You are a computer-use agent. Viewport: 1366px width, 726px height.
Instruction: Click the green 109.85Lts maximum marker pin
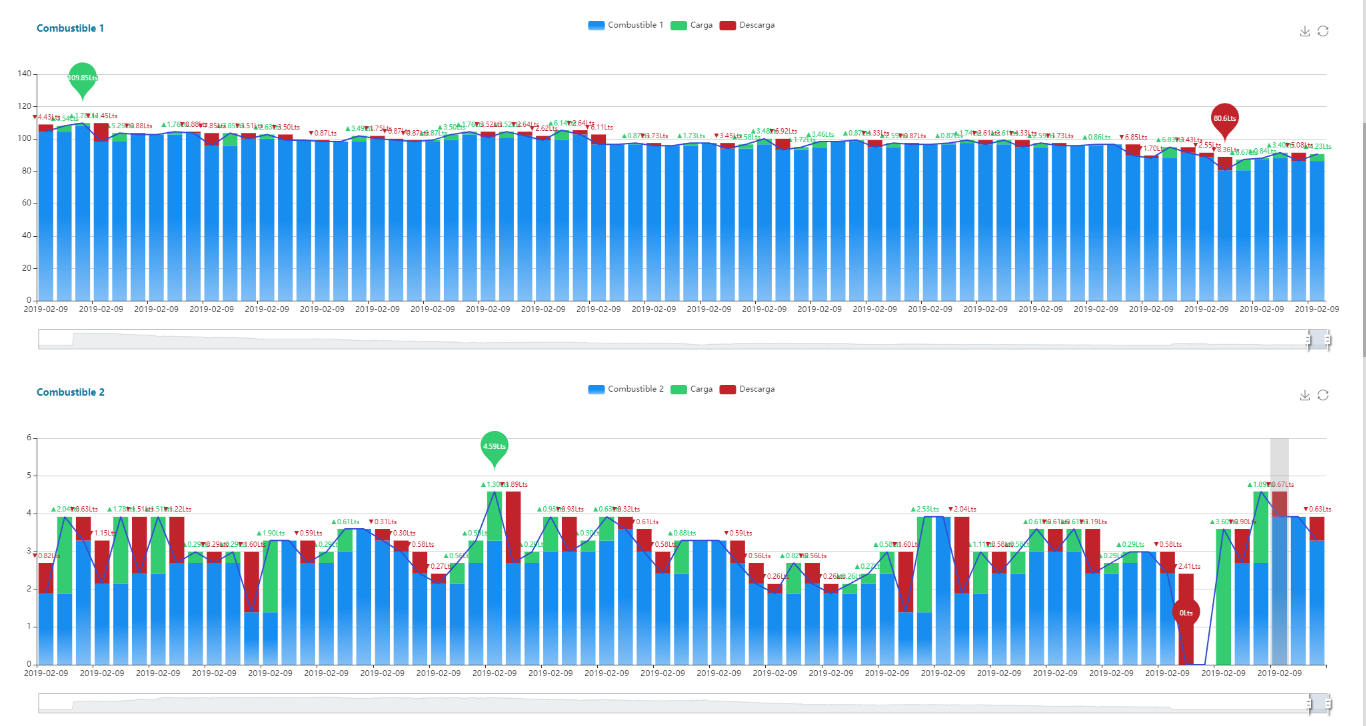[x=83, y=78]
